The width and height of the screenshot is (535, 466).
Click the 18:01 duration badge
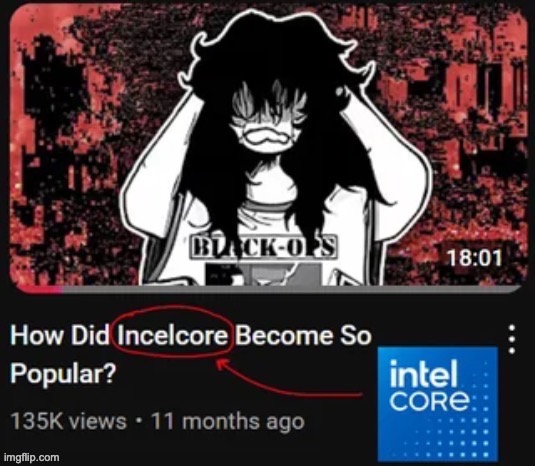click(475, 258)
